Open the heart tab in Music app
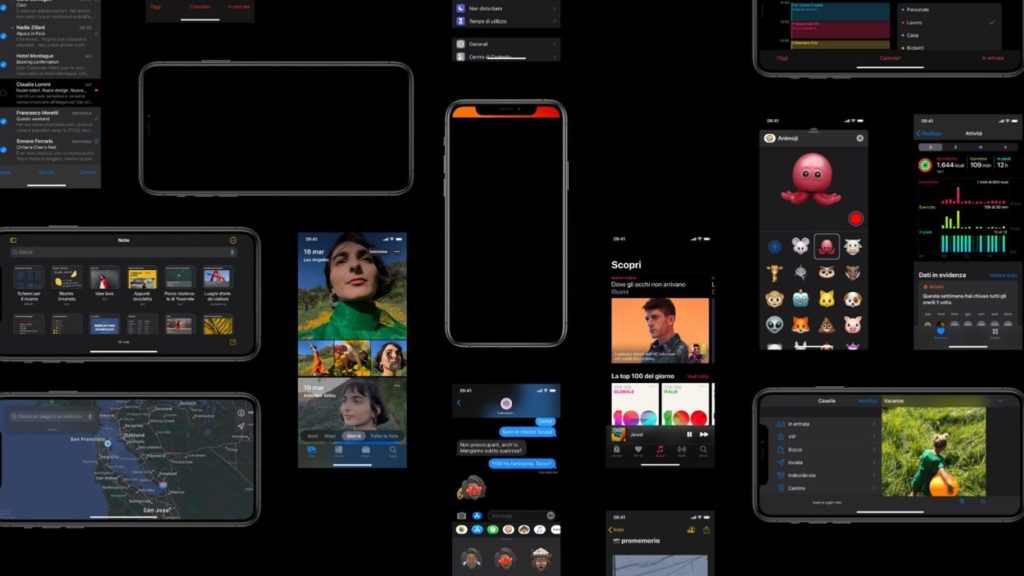 638,450
